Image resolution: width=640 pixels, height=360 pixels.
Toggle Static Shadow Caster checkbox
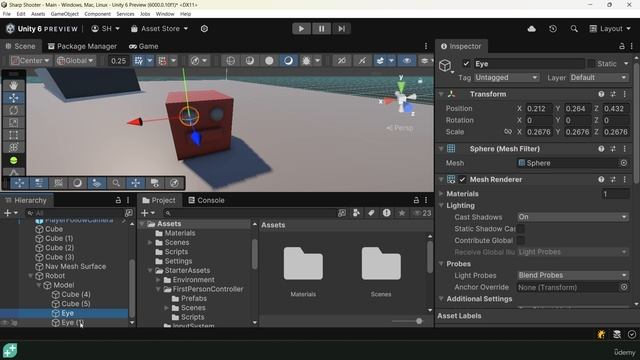(x=521, y=229)
